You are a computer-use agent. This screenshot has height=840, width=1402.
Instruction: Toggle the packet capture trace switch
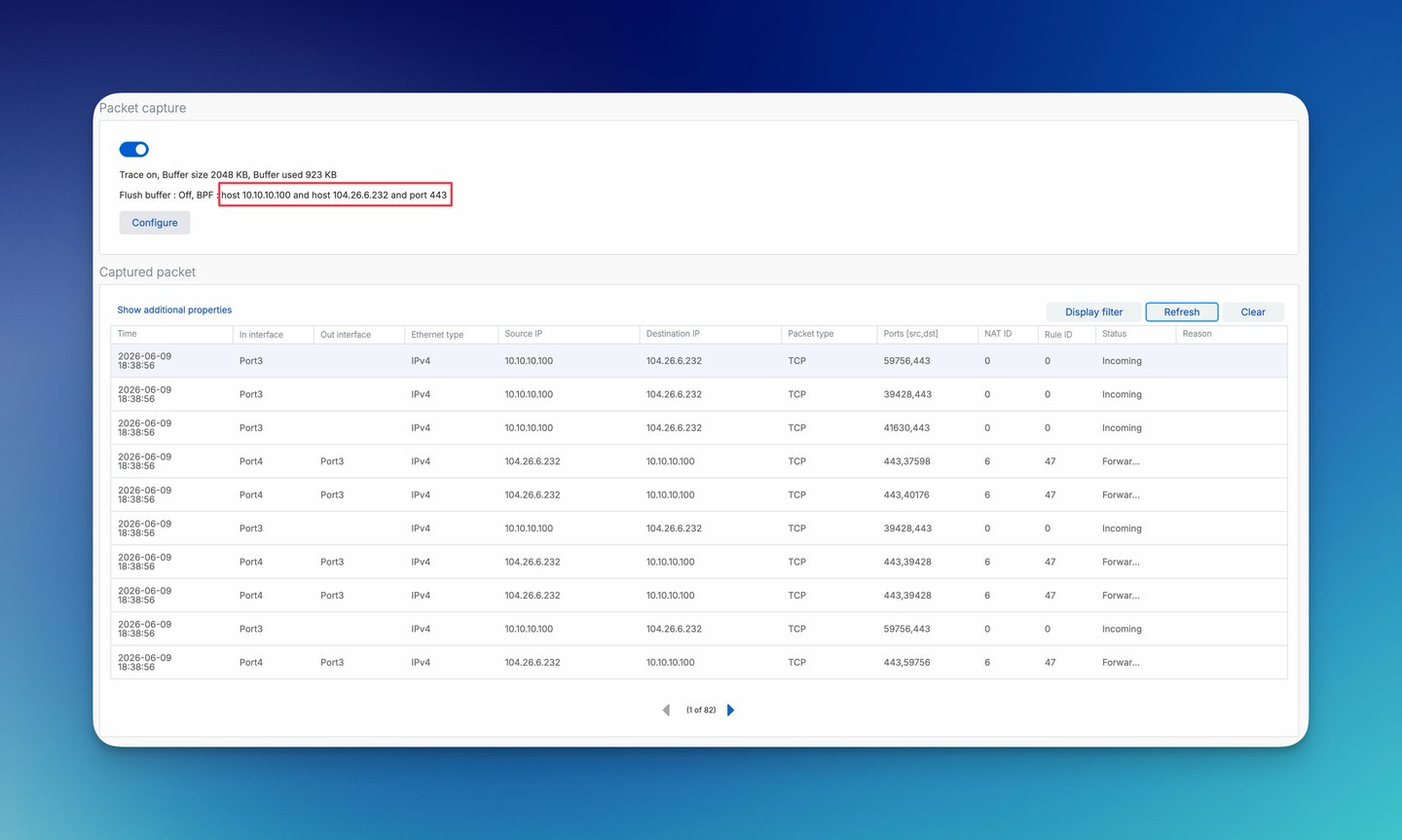(133, 149)
